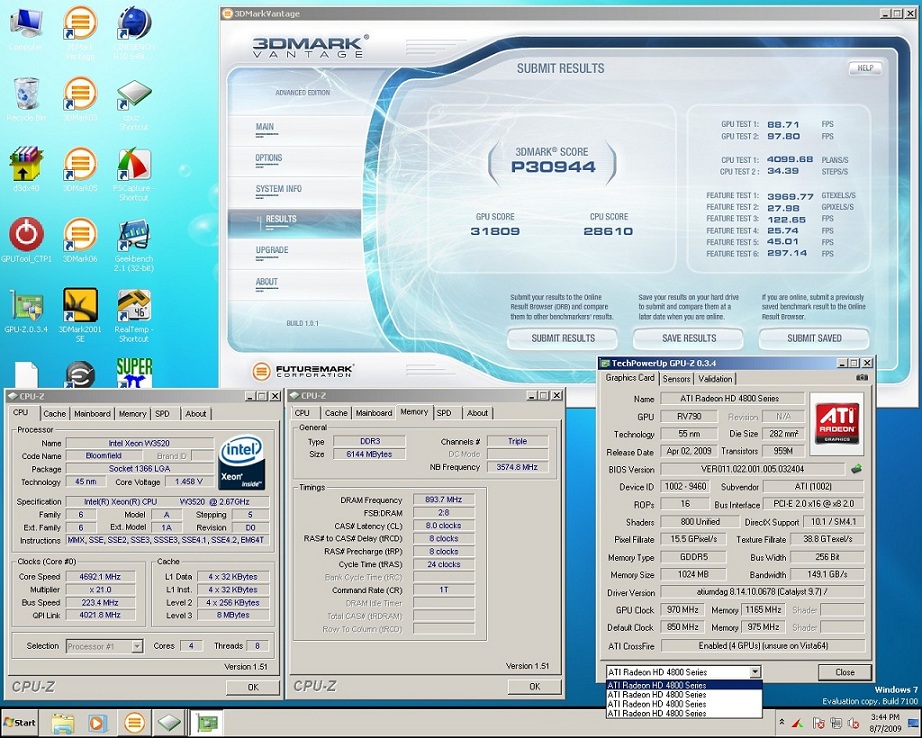Screen dimensions: 922x738
Task: Click the BIOS save chip icon in GPU-Z
Action: point(856,469)
